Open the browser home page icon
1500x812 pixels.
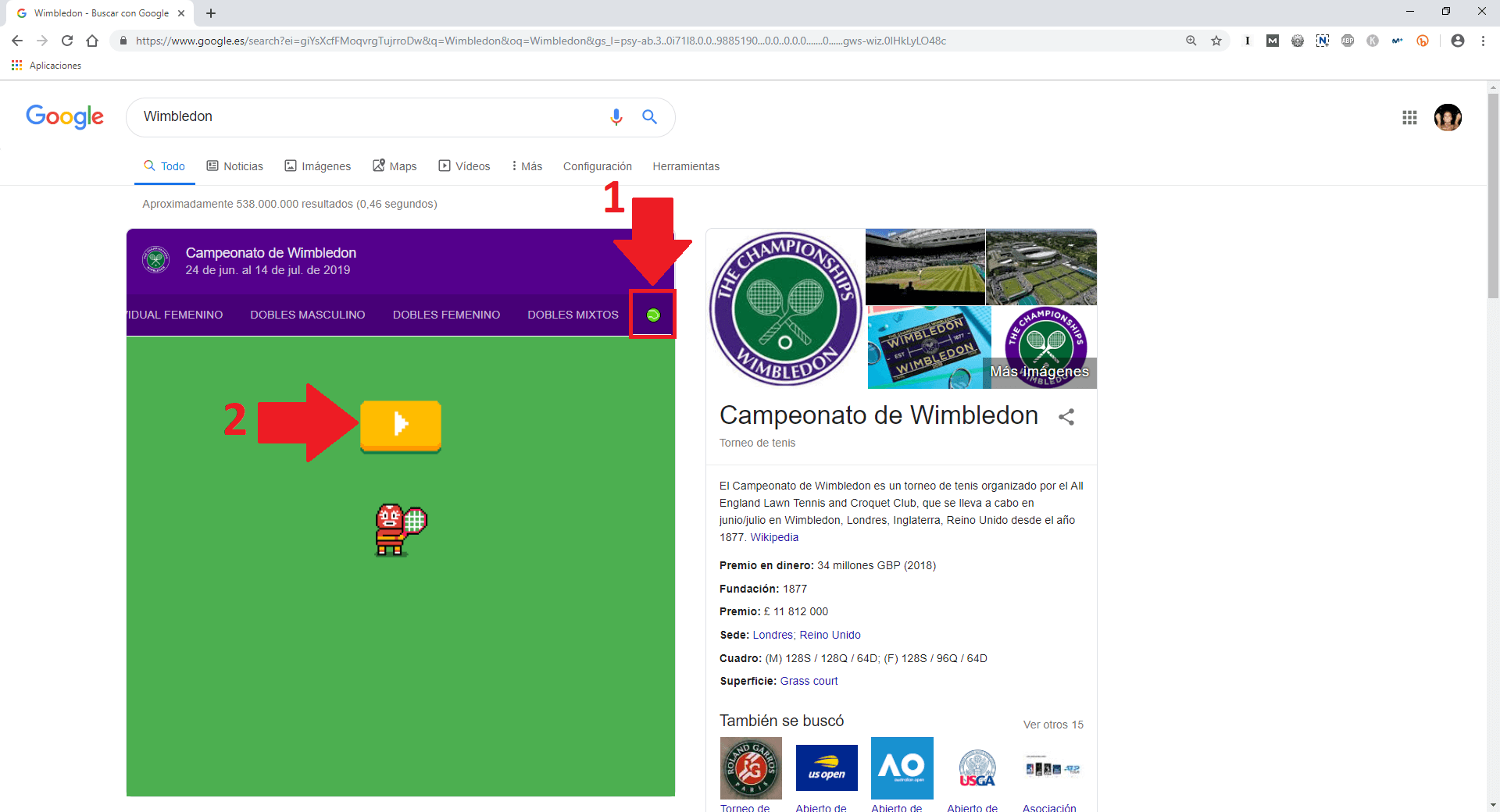pos(92,41)
